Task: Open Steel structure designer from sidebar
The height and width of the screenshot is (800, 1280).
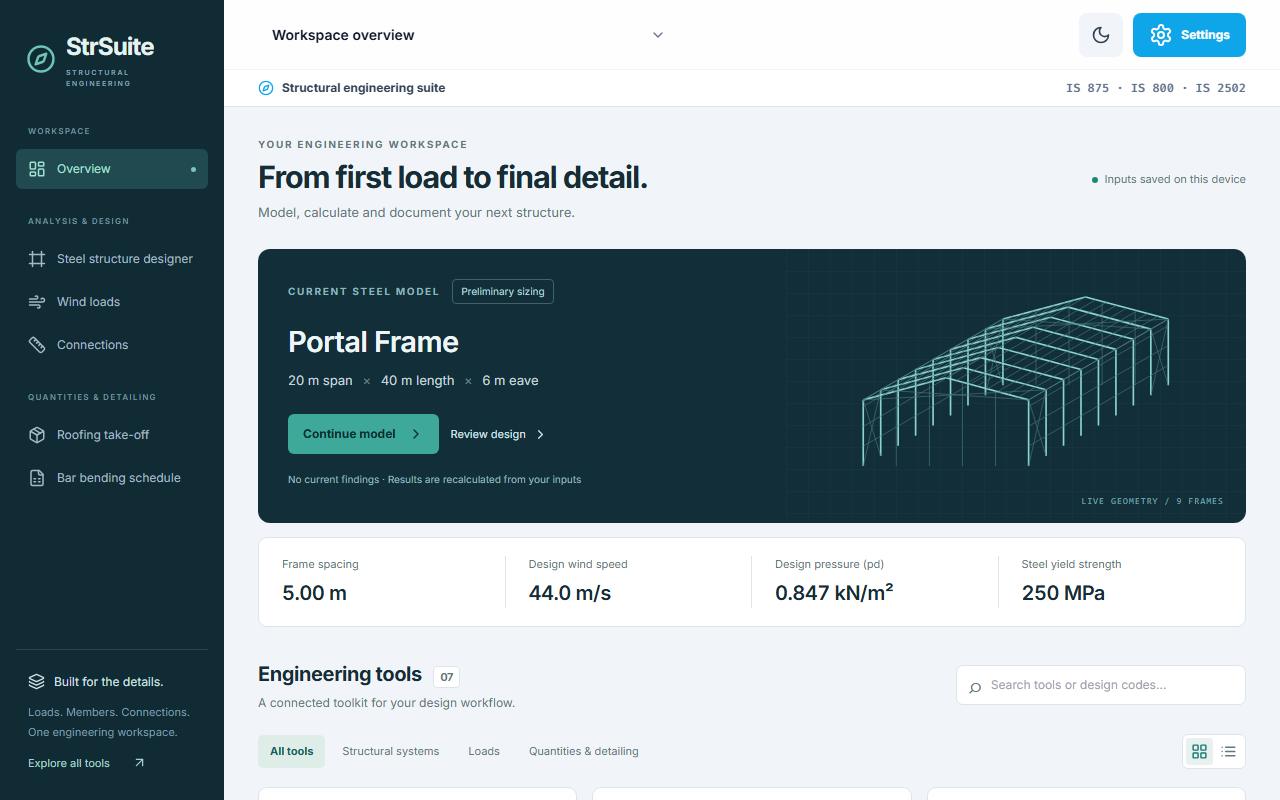Action: tap(112, 259)
